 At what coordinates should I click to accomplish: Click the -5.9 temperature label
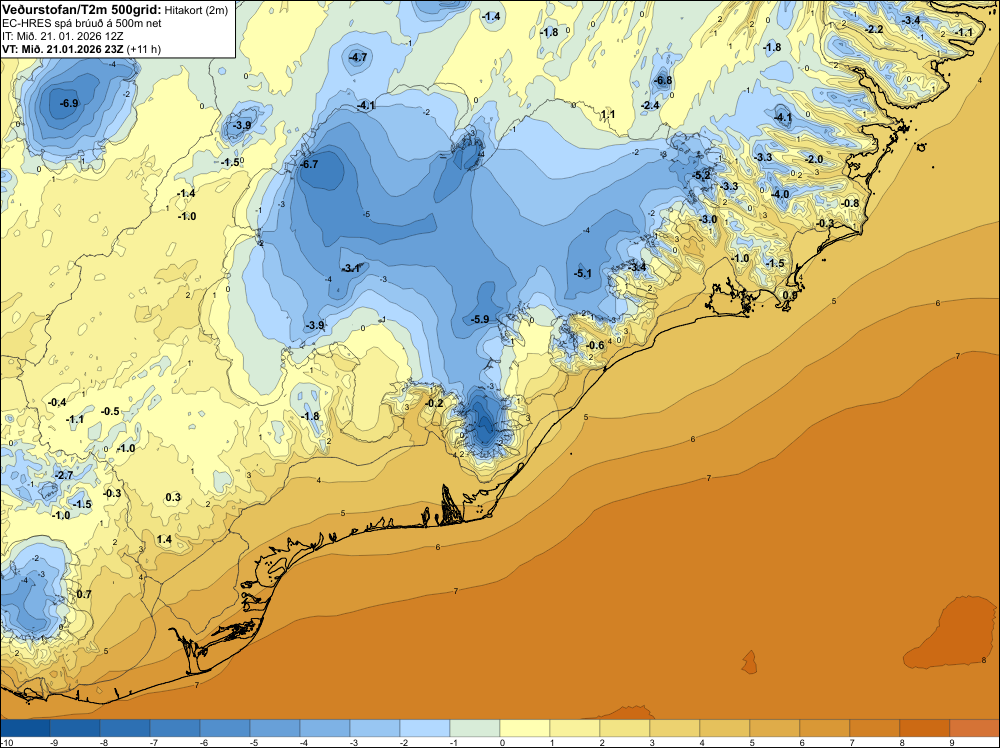pos(480,319)
